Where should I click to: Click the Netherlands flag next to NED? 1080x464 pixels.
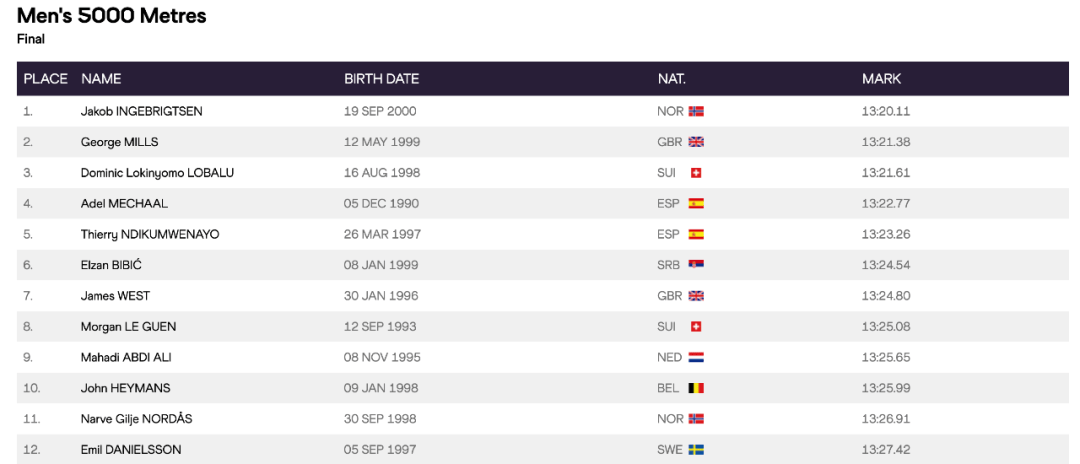(x=697, y=357)
